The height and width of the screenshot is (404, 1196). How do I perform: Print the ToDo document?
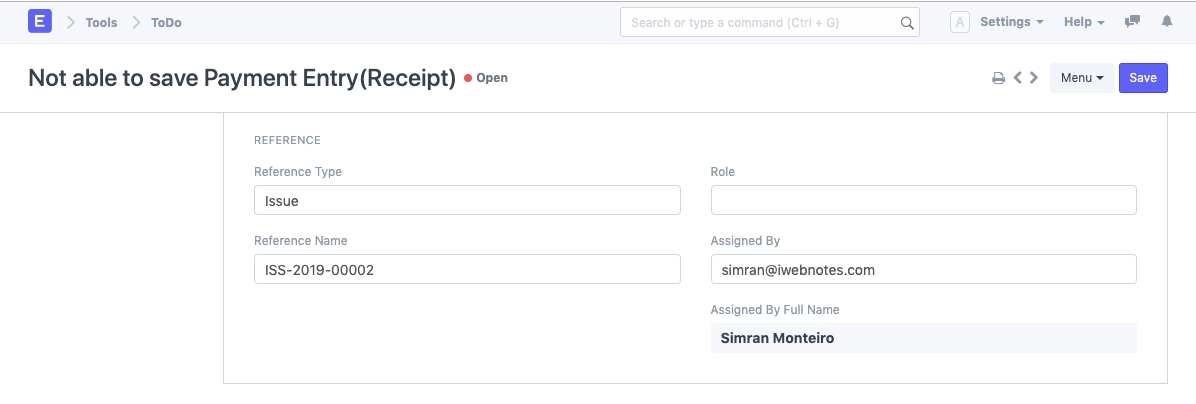tap(998, 78)
